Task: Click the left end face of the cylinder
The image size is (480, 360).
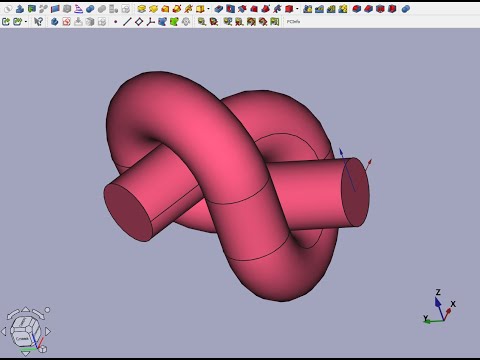Action: click(x=128, y=212)
